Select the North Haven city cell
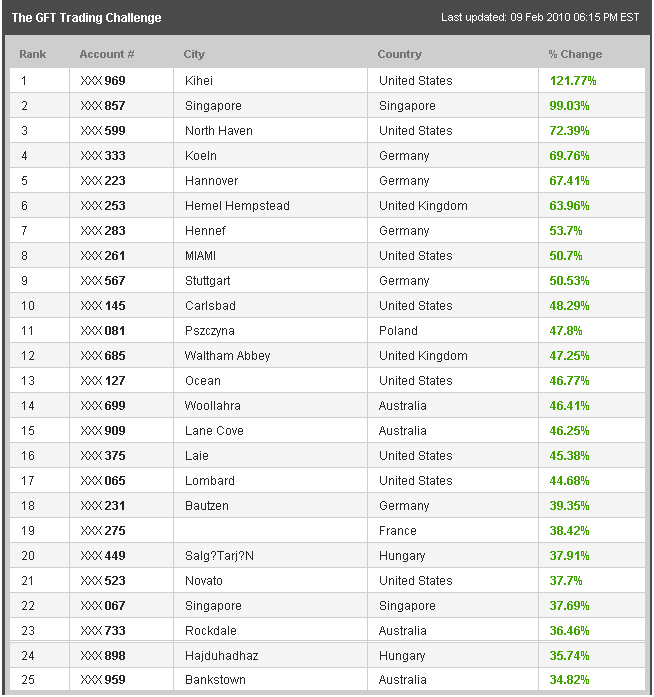Screen dimensions: 654x697 pos(219,131)
